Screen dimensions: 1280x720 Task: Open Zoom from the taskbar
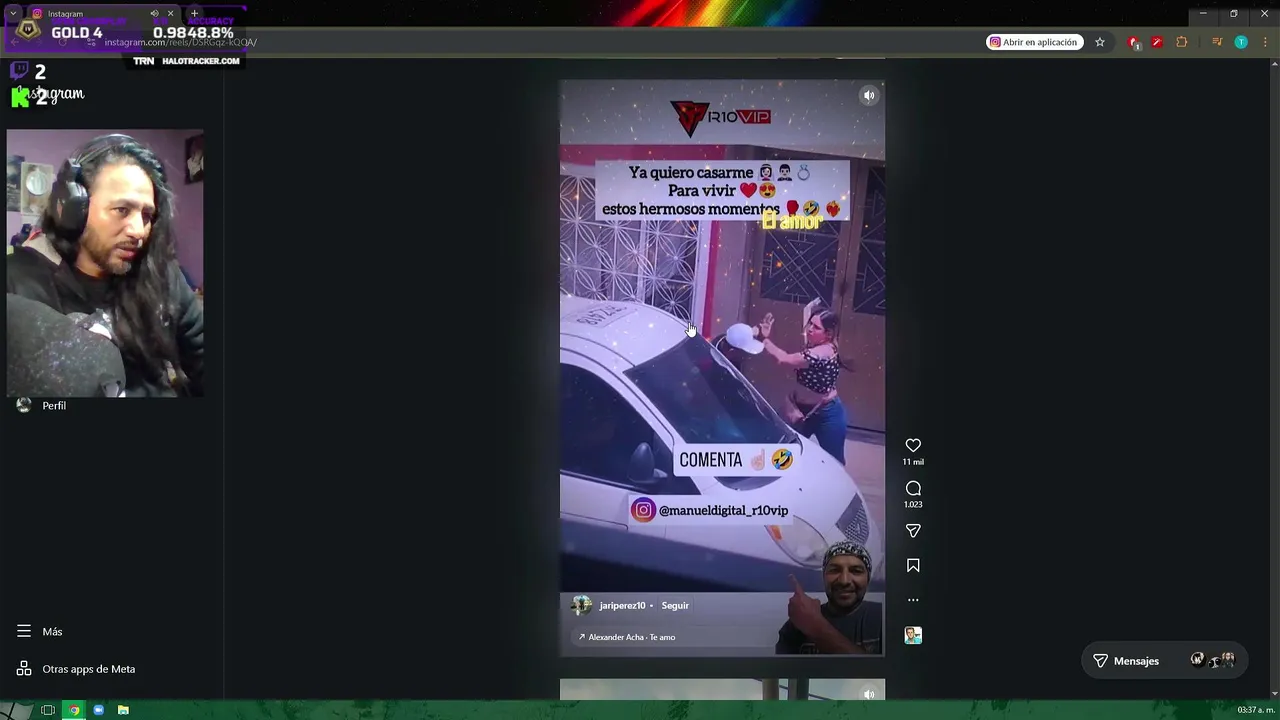[98, 710]
